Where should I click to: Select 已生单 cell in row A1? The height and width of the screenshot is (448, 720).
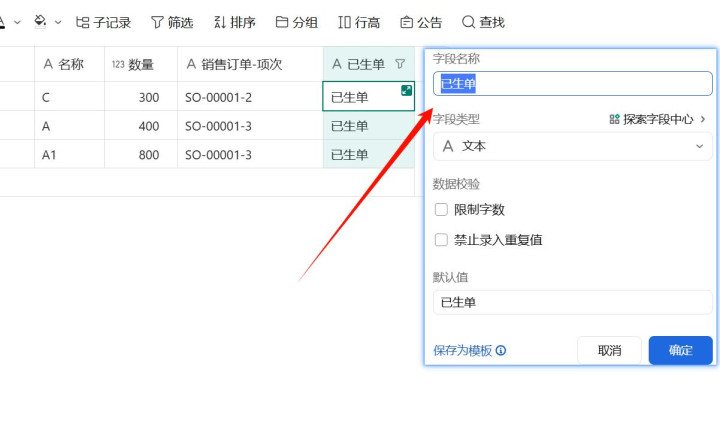click(x=369, y=154)
